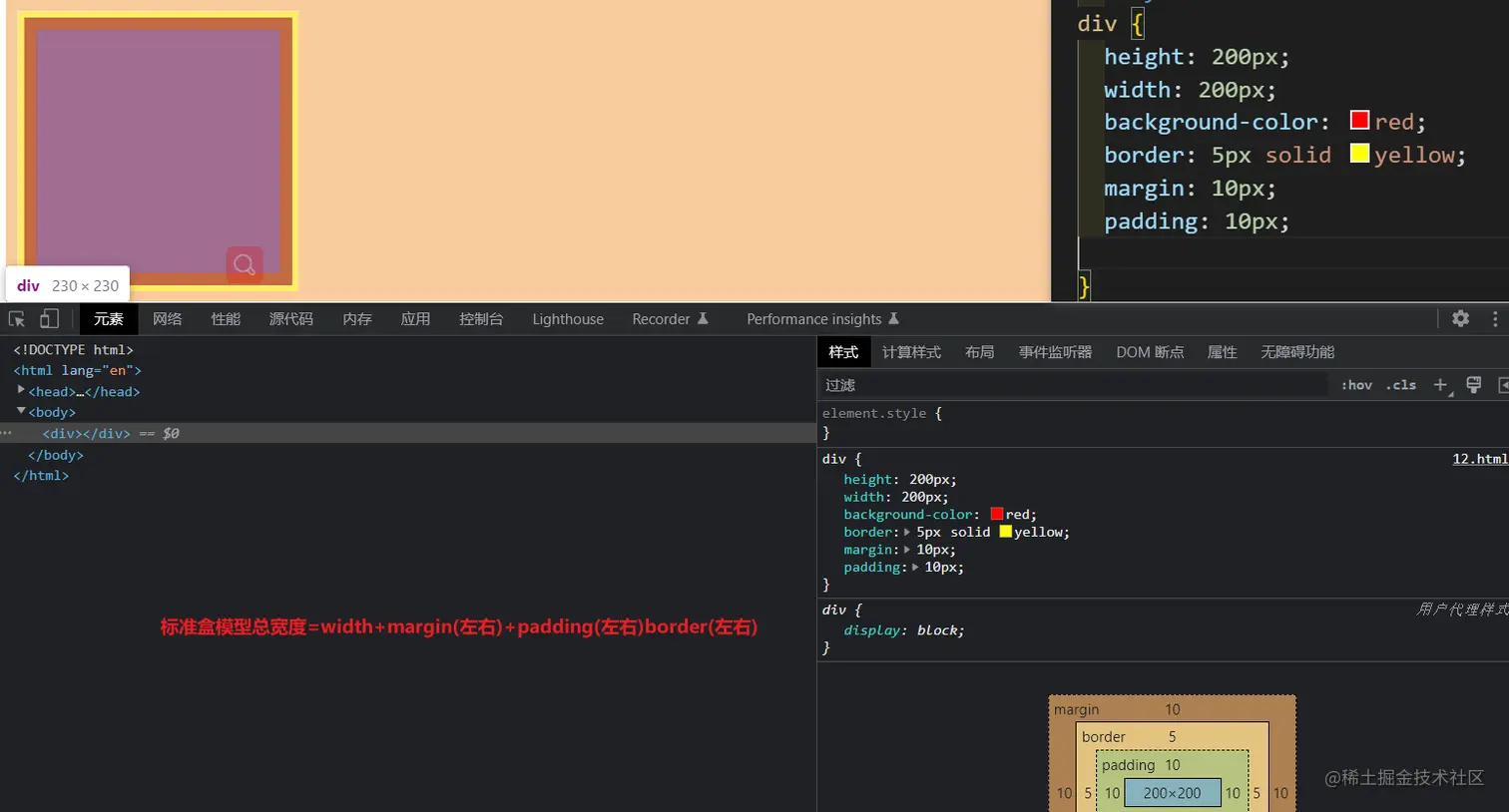The height and width of the screenshot is (812, 1509).
Task: Open the yellow border color swatch in Styles
Action: [x=1005, y=532]
